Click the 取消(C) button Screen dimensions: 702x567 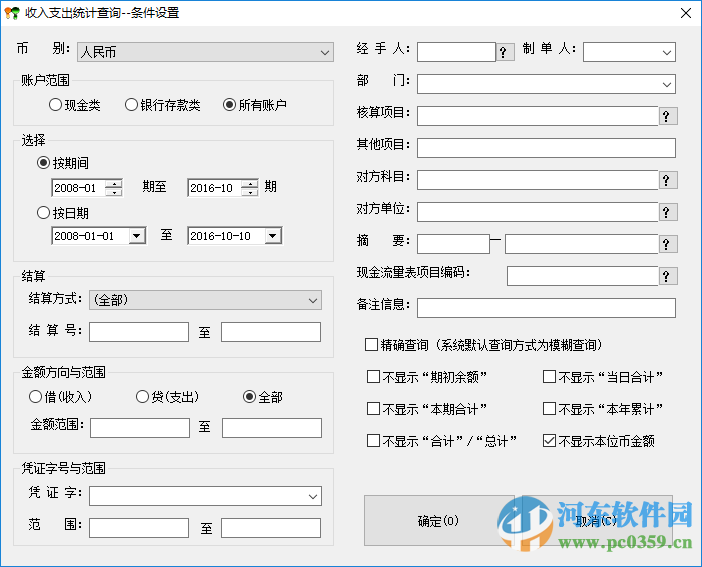point(597,520)
